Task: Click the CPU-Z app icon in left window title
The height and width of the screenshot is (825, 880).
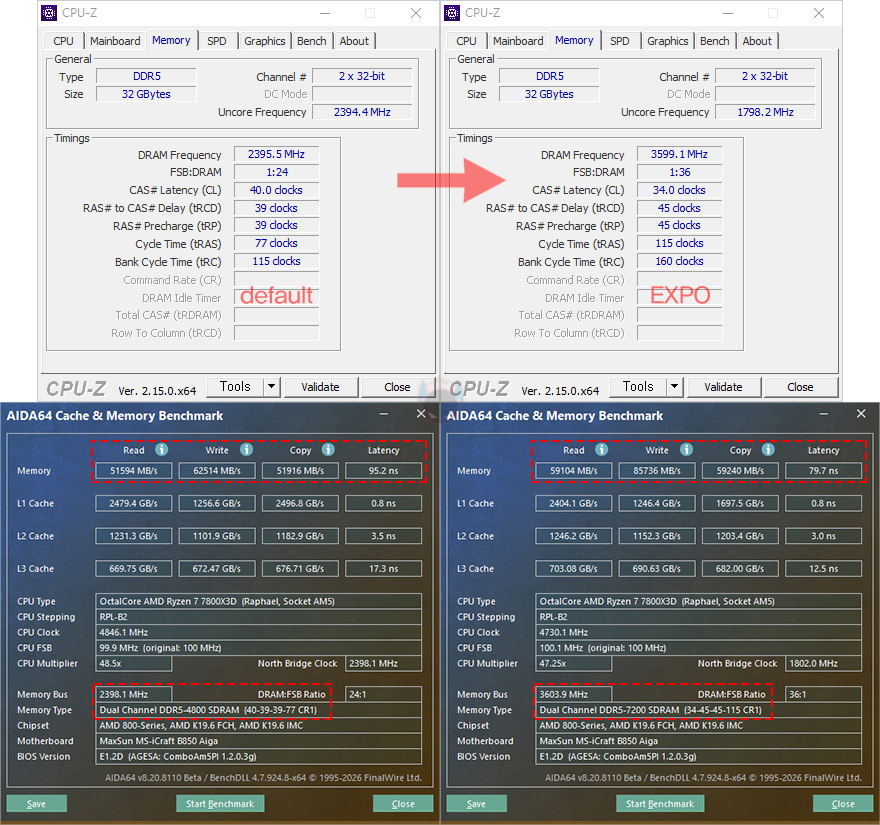Action: (x=49, y=13)
